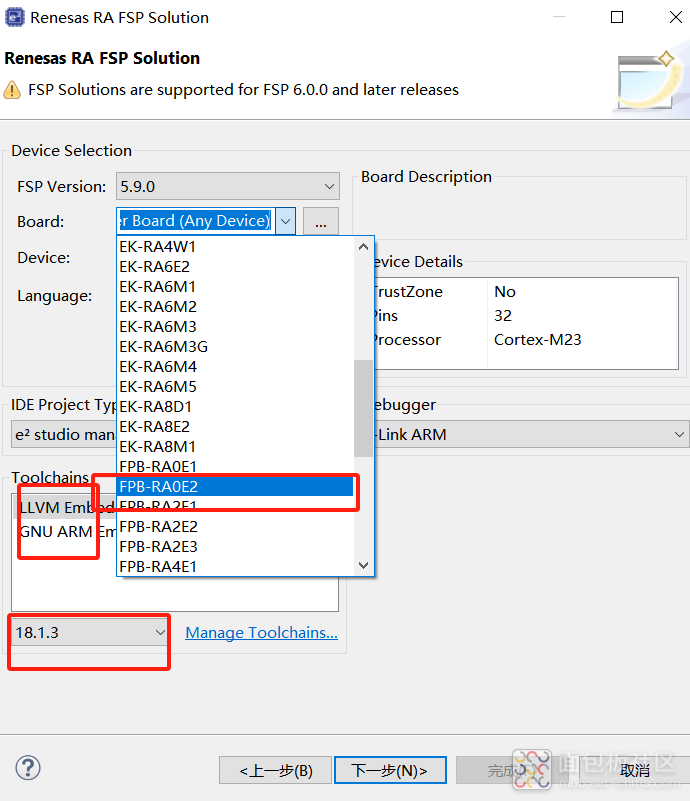
Task: Click the Back (上一步) button
Action: click(276, 770)
